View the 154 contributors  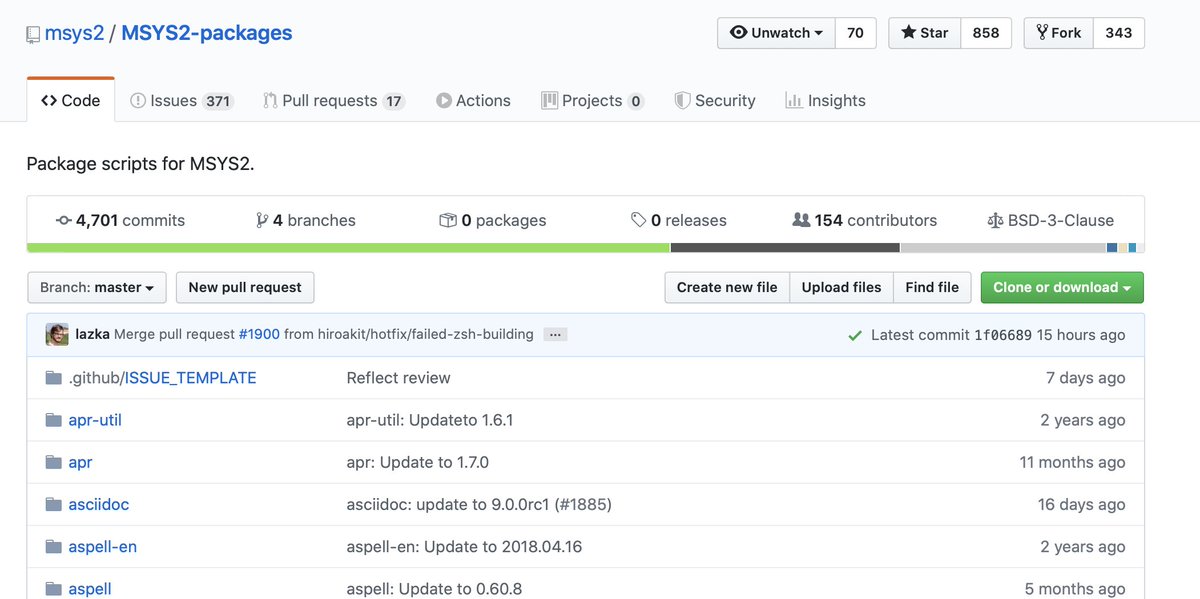point(865,220)
